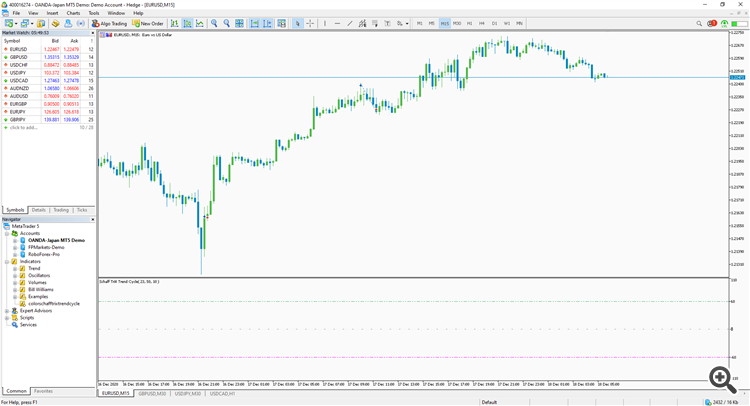The width and height of the screenshot is (750, 406).
Task: Click the New Order button
Action: [148, 23]
